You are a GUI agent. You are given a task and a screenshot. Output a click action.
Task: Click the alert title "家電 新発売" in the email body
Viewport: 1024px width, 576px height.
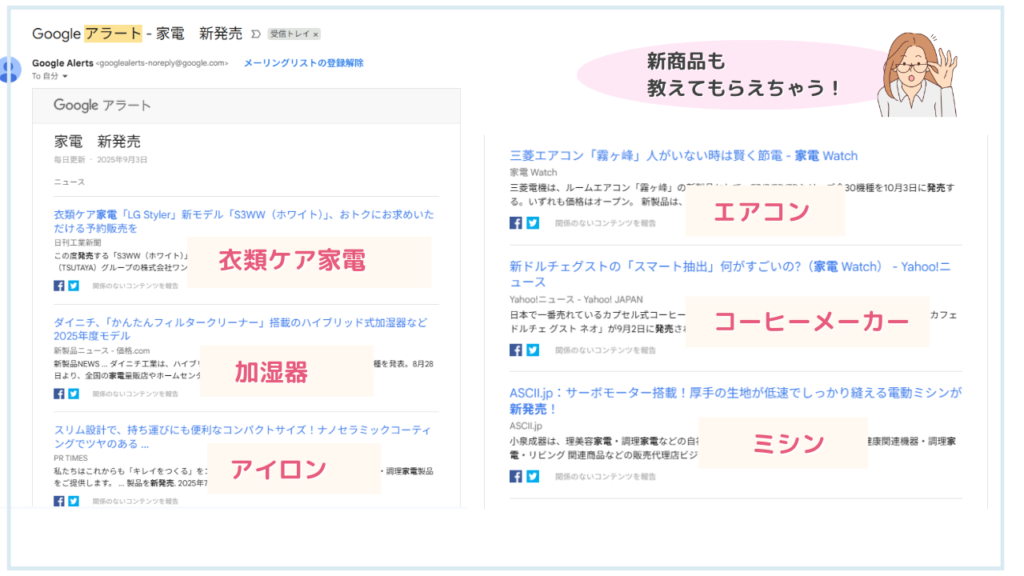point(97,141)
